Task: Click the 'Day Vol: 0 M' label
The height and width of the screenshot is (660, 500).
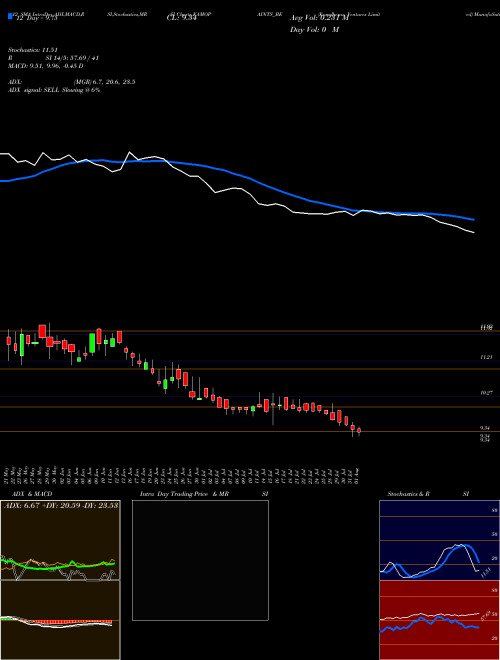Action: [314, 29]
